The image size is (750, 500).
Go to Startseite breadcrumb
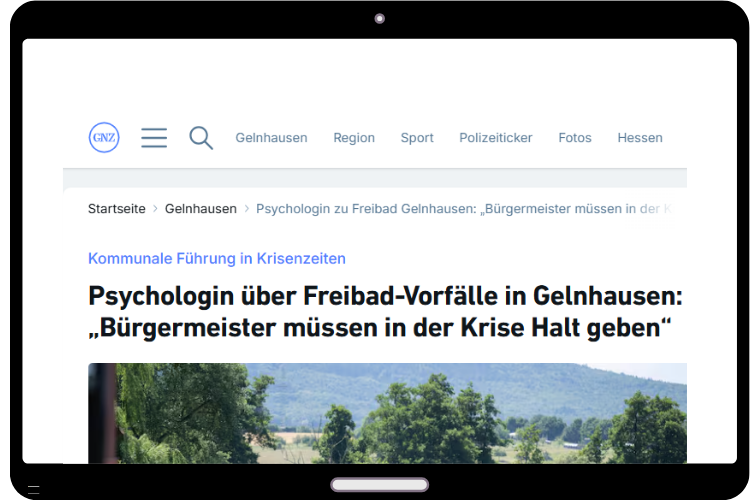[117, 209]
